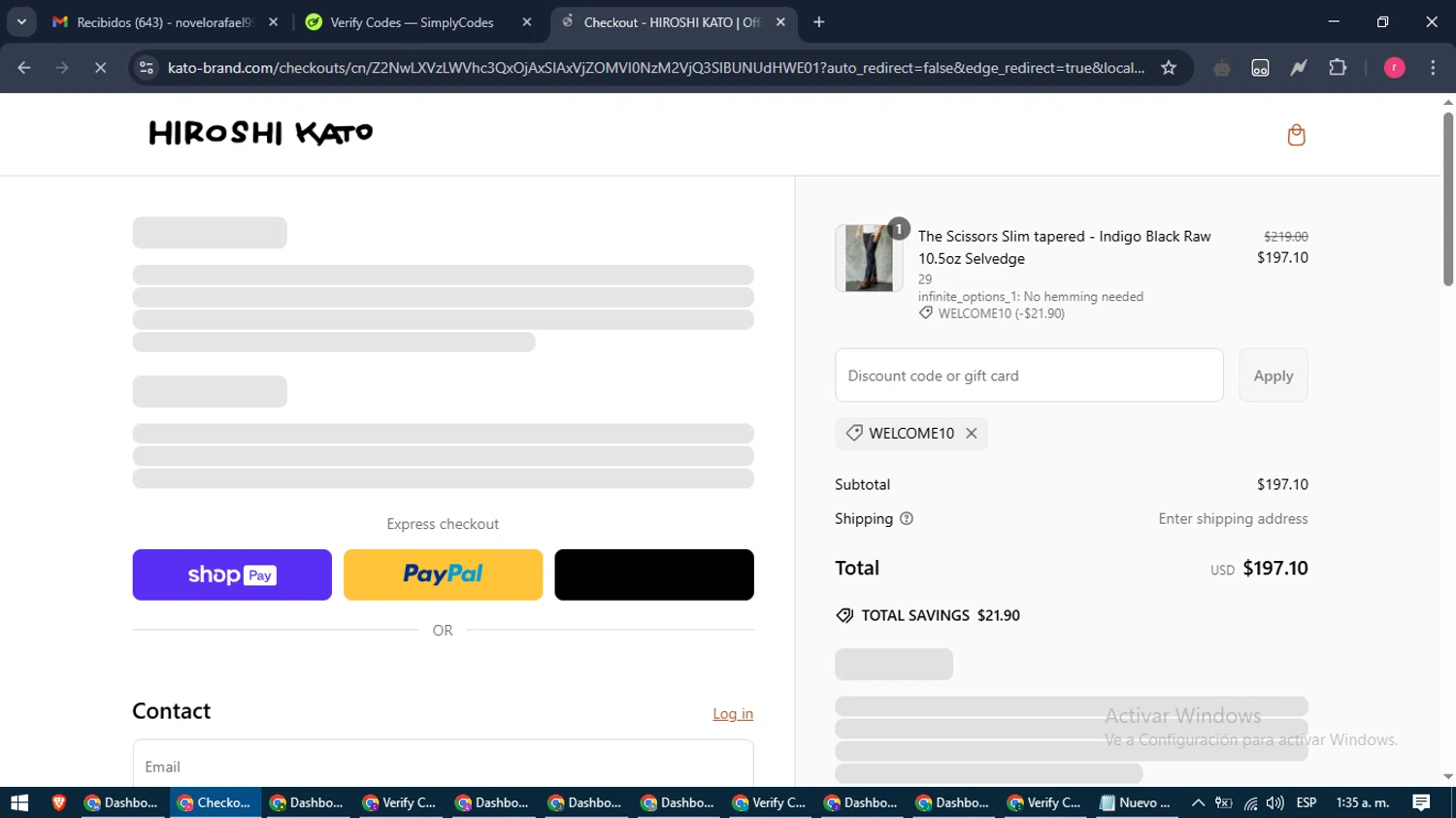The height and width of the screenshot is (818, 1456).
Task: Click the struck-through $219.00 price
Action: tap(1285, 237)
